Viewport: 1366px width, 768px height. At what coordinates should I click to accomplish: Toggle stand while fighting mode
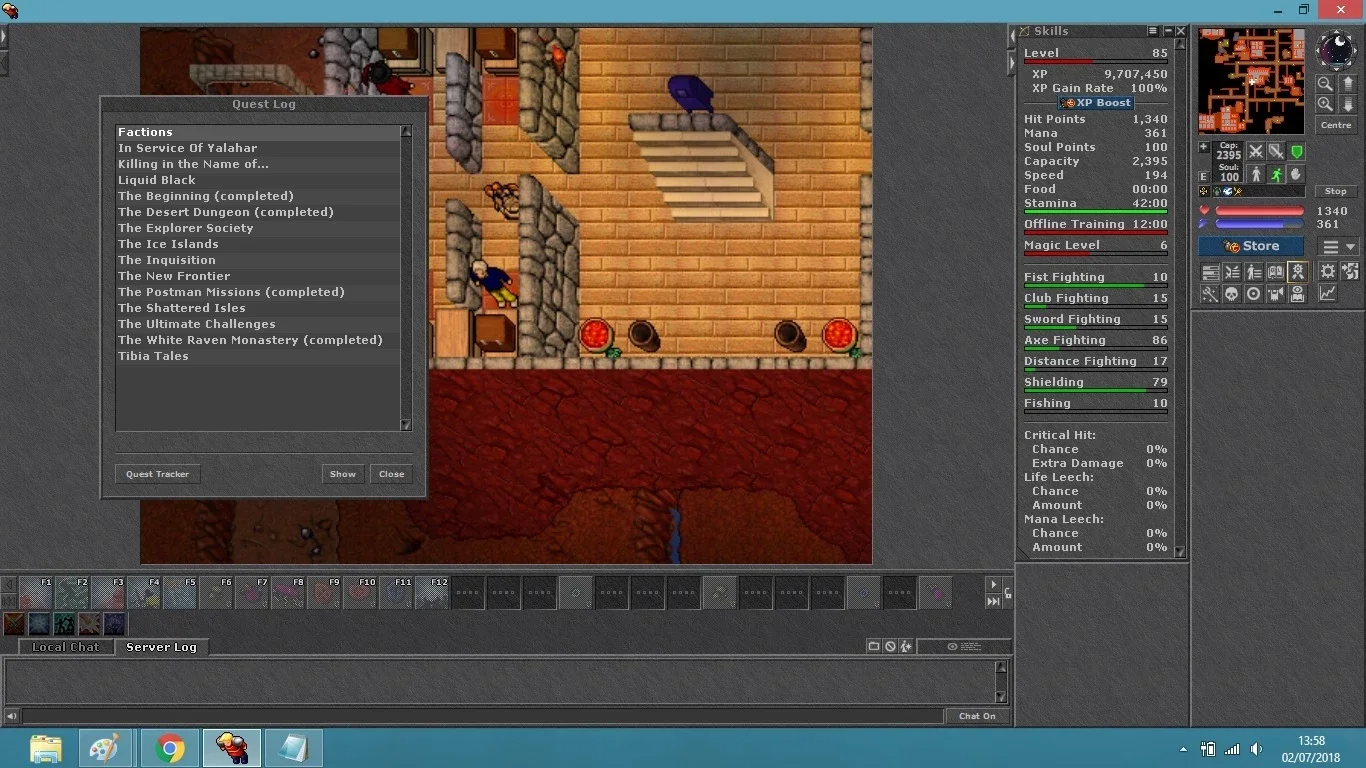[1256, 175]
